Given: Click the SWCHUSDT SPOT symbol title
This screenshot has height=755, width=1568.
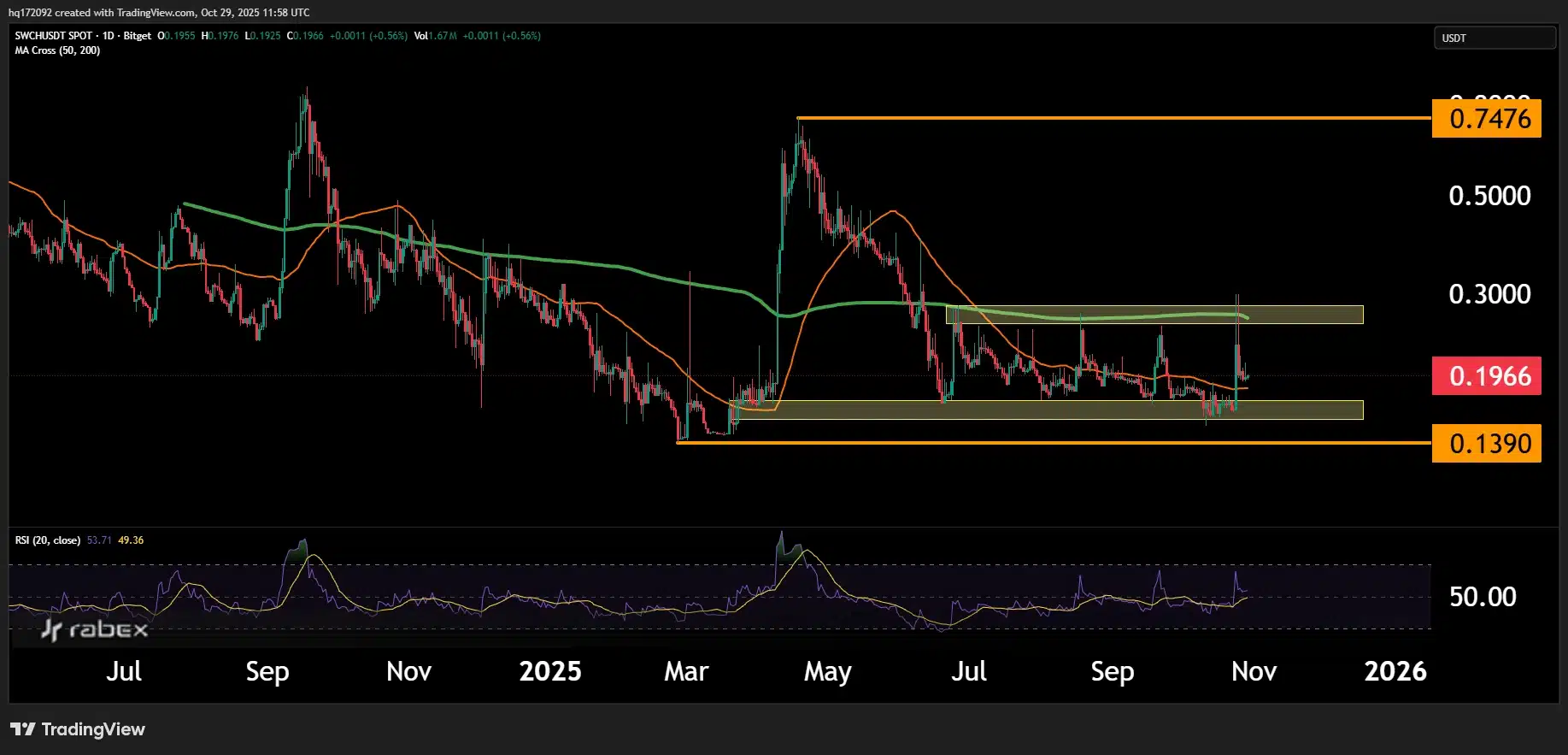Looking at the screenshot, I should coord(53,36).
